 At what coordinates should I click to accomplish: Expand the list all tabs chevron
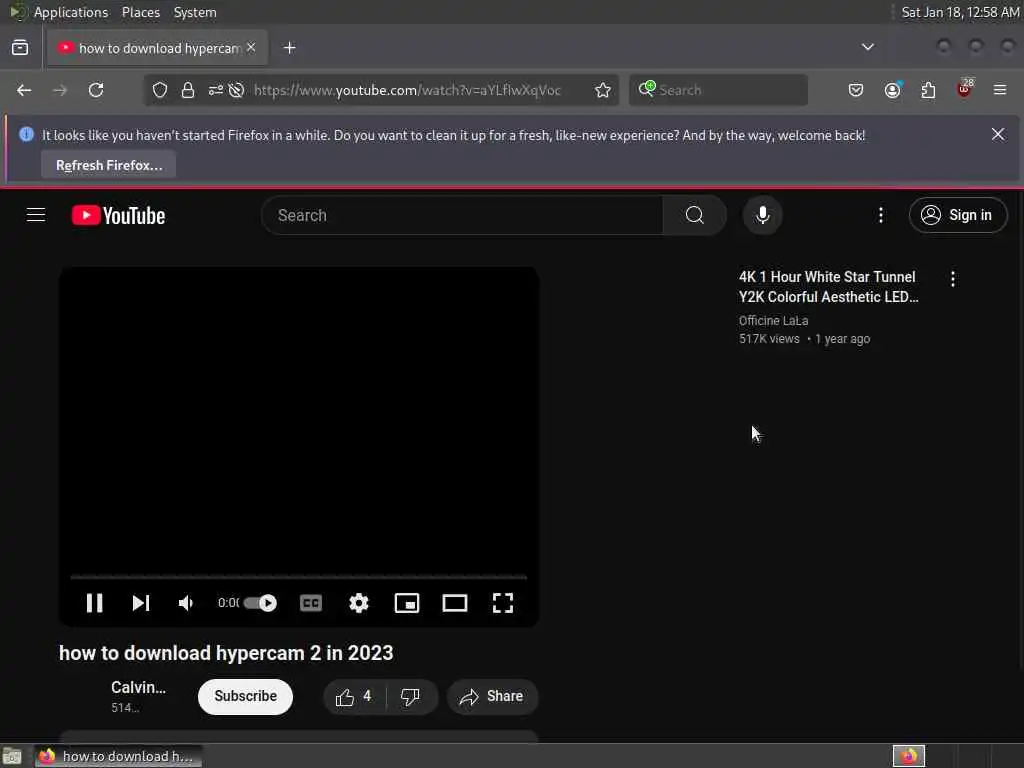868,47
